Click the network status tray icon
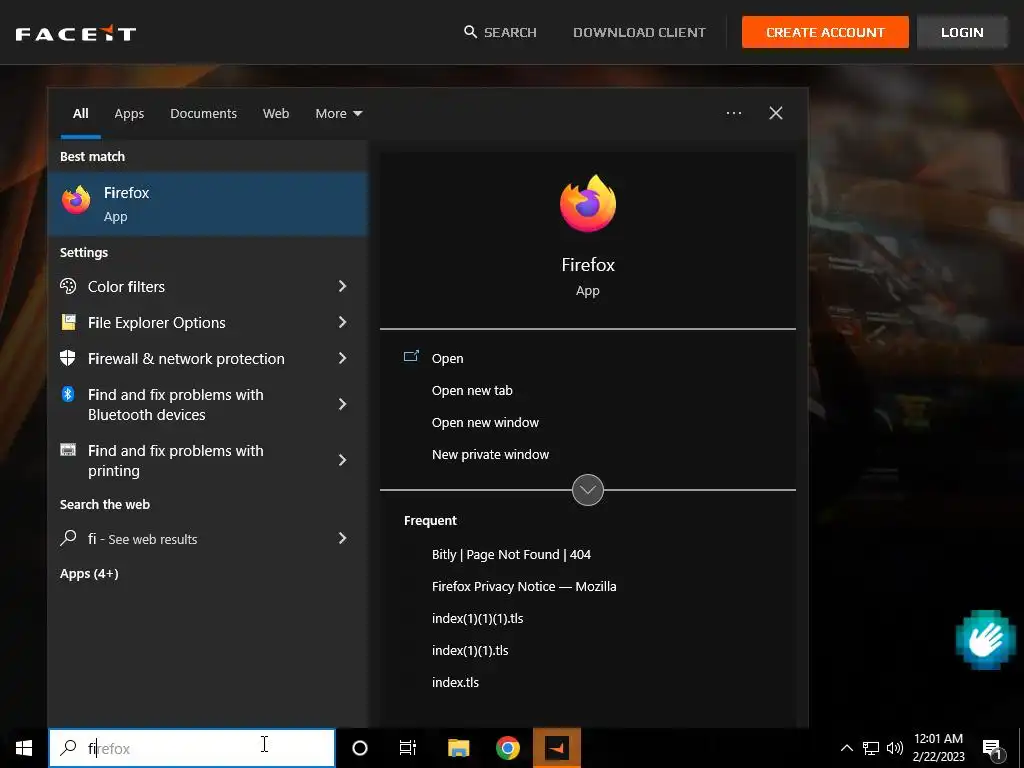Screen dimensions: 1024x768 871,748
